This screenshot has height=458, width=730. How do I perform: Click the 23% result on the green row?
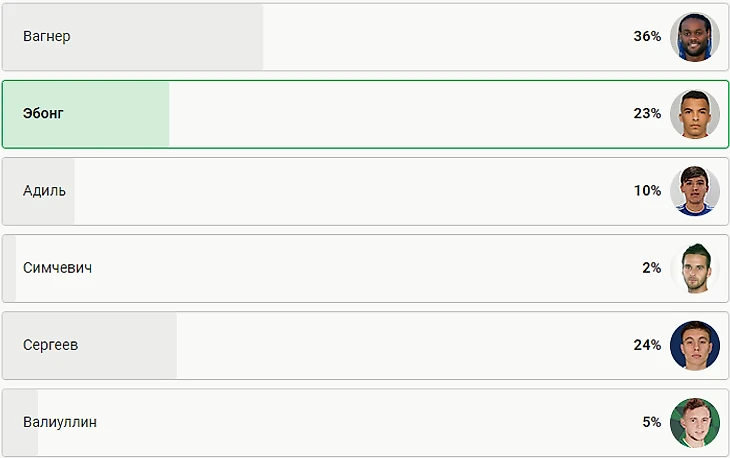pos(647,114)
